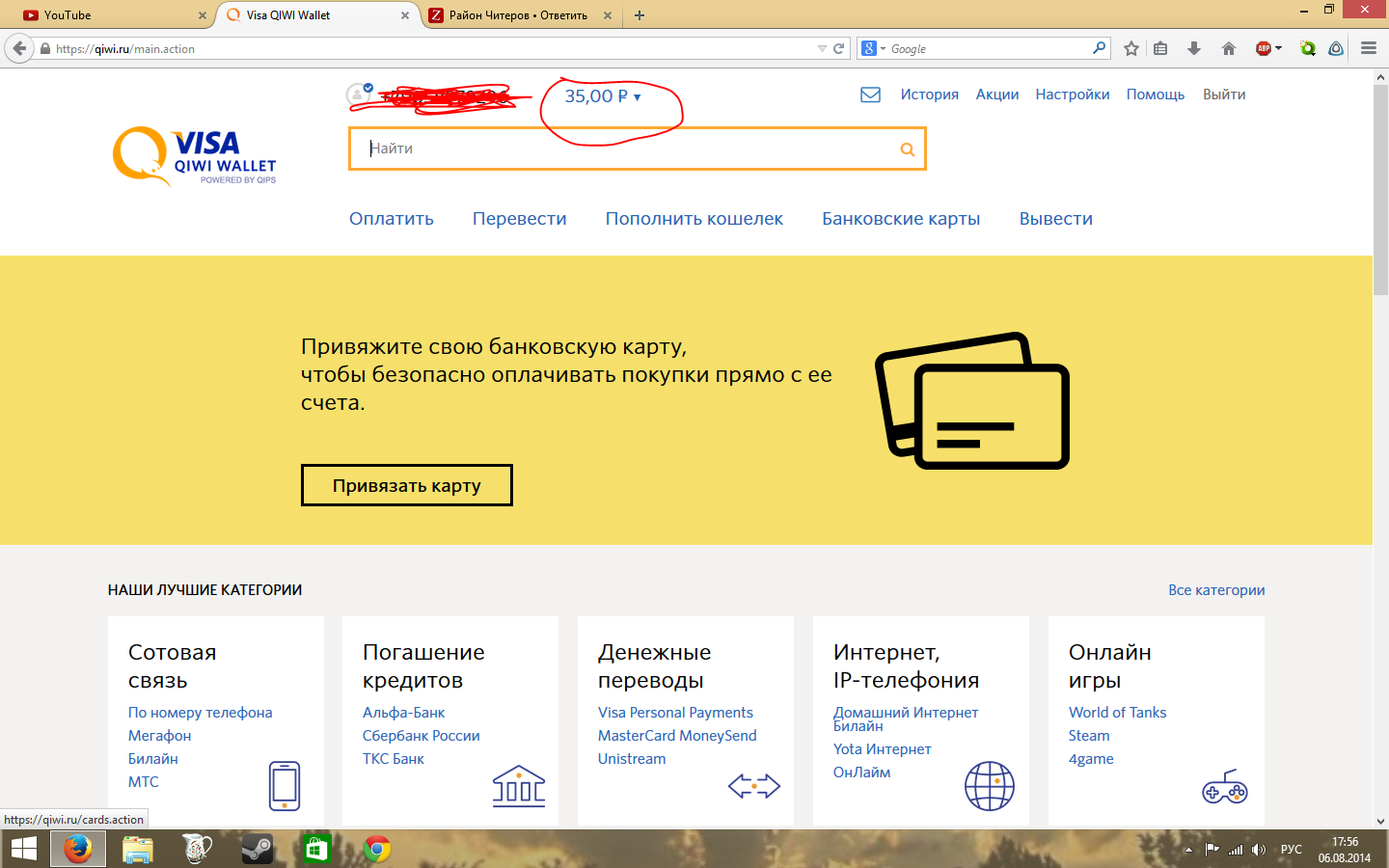Open the Акции link
This screenshot has width=1389, height=868.
997,95
